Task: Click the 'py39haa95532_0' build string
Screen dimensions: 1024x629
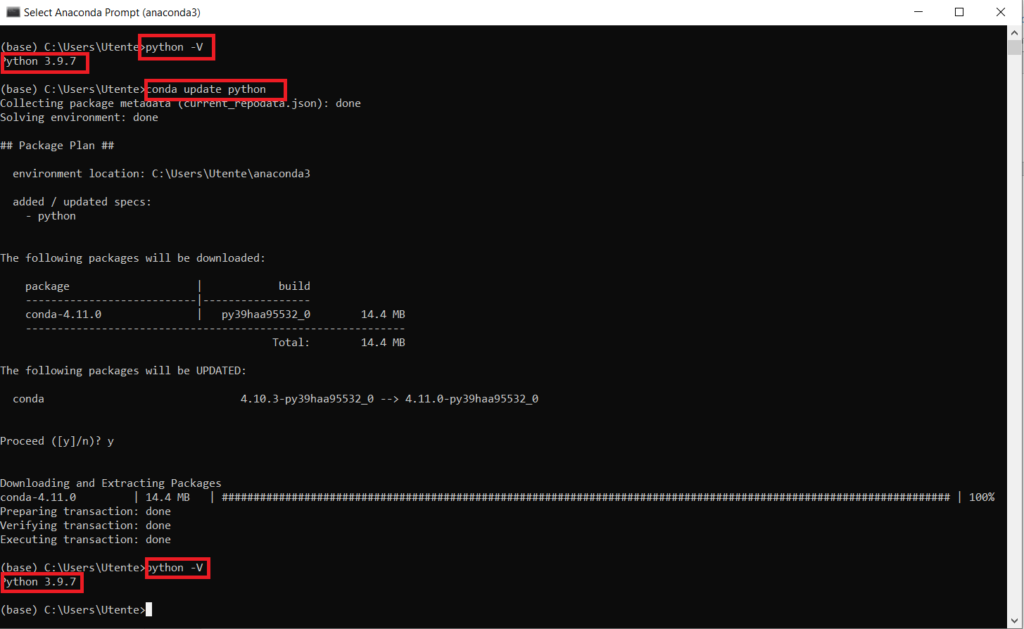Action: 265,313
